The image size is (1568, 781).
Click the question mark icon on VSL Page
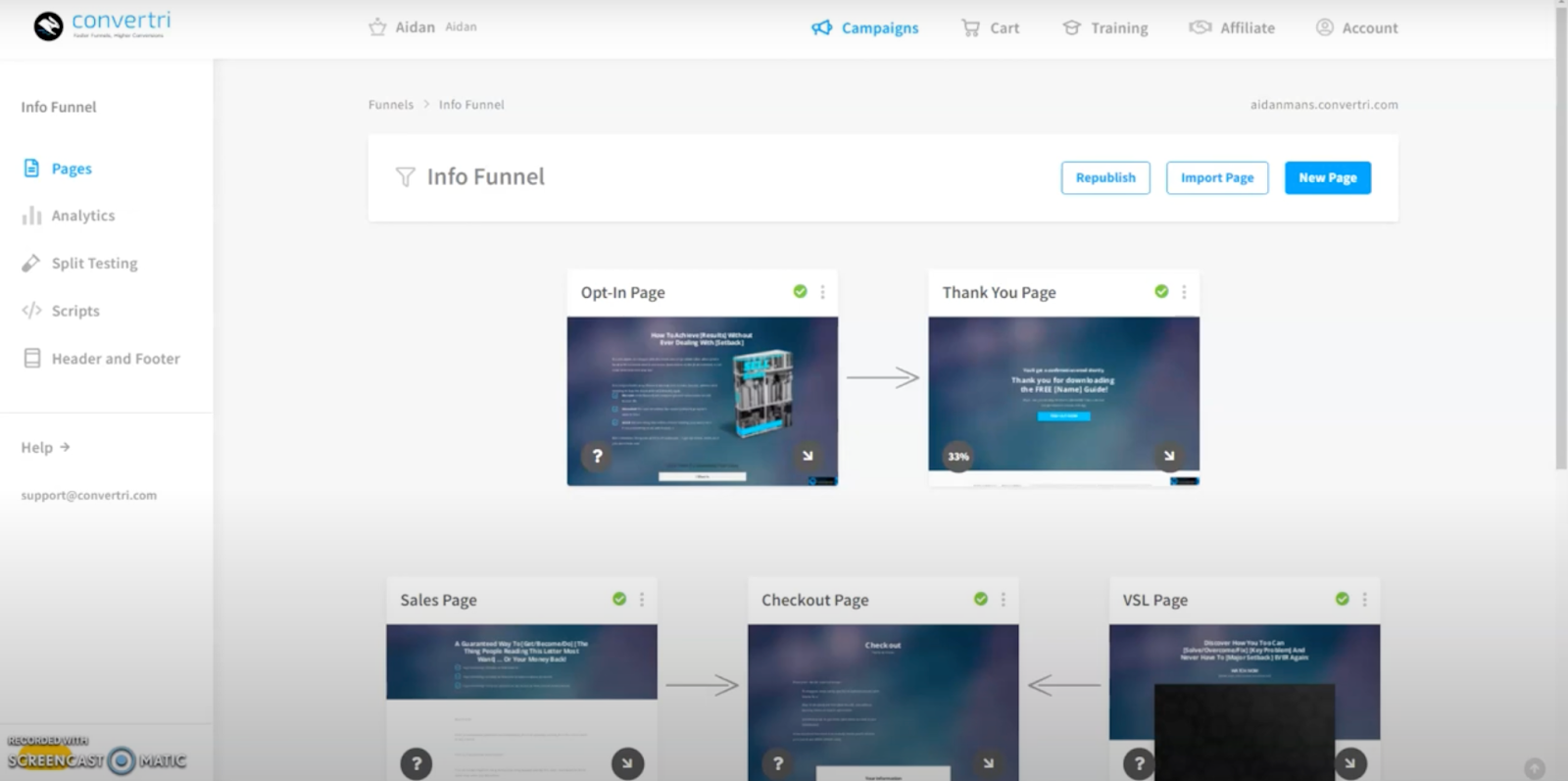(1139, 762)
